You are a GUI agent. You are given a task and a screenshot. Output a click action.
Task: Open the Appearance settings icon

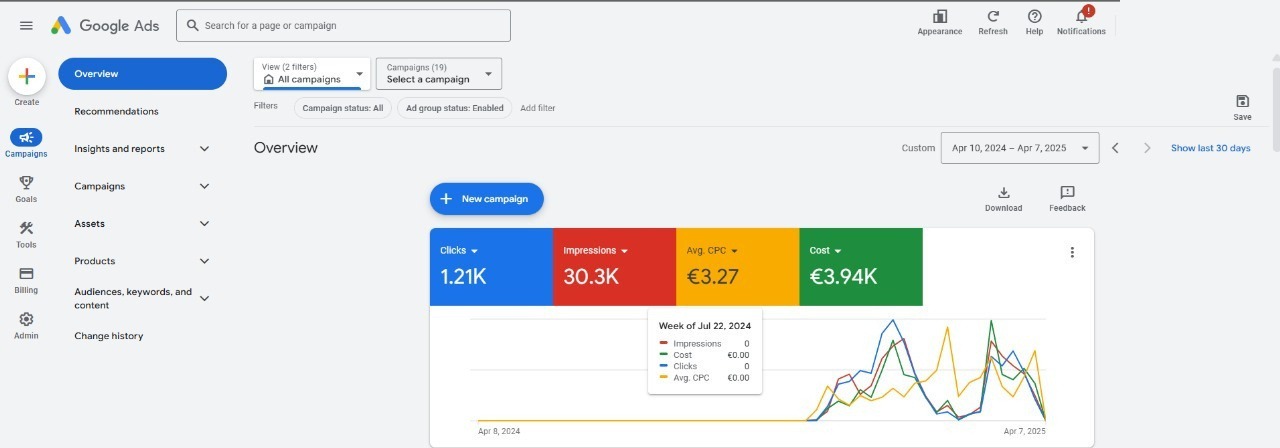click(x=939, y=17)
